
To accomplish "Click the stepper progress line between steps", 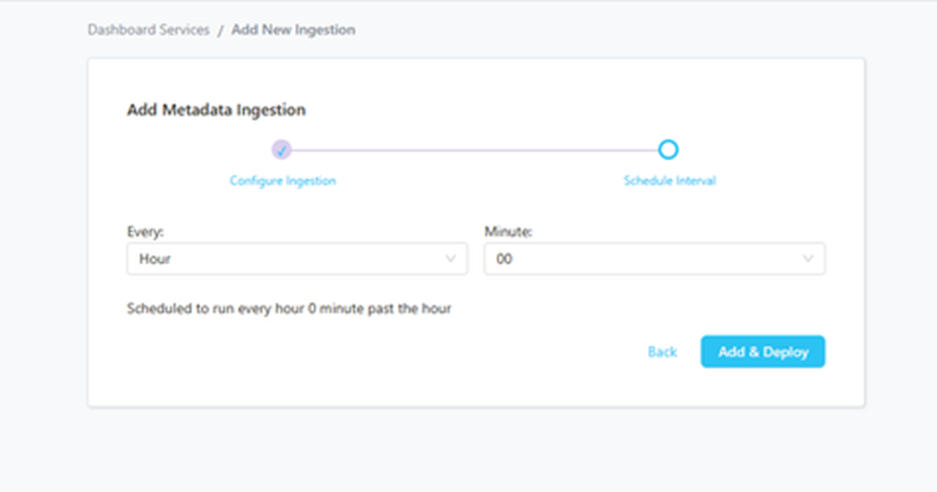I will point(475,150).
